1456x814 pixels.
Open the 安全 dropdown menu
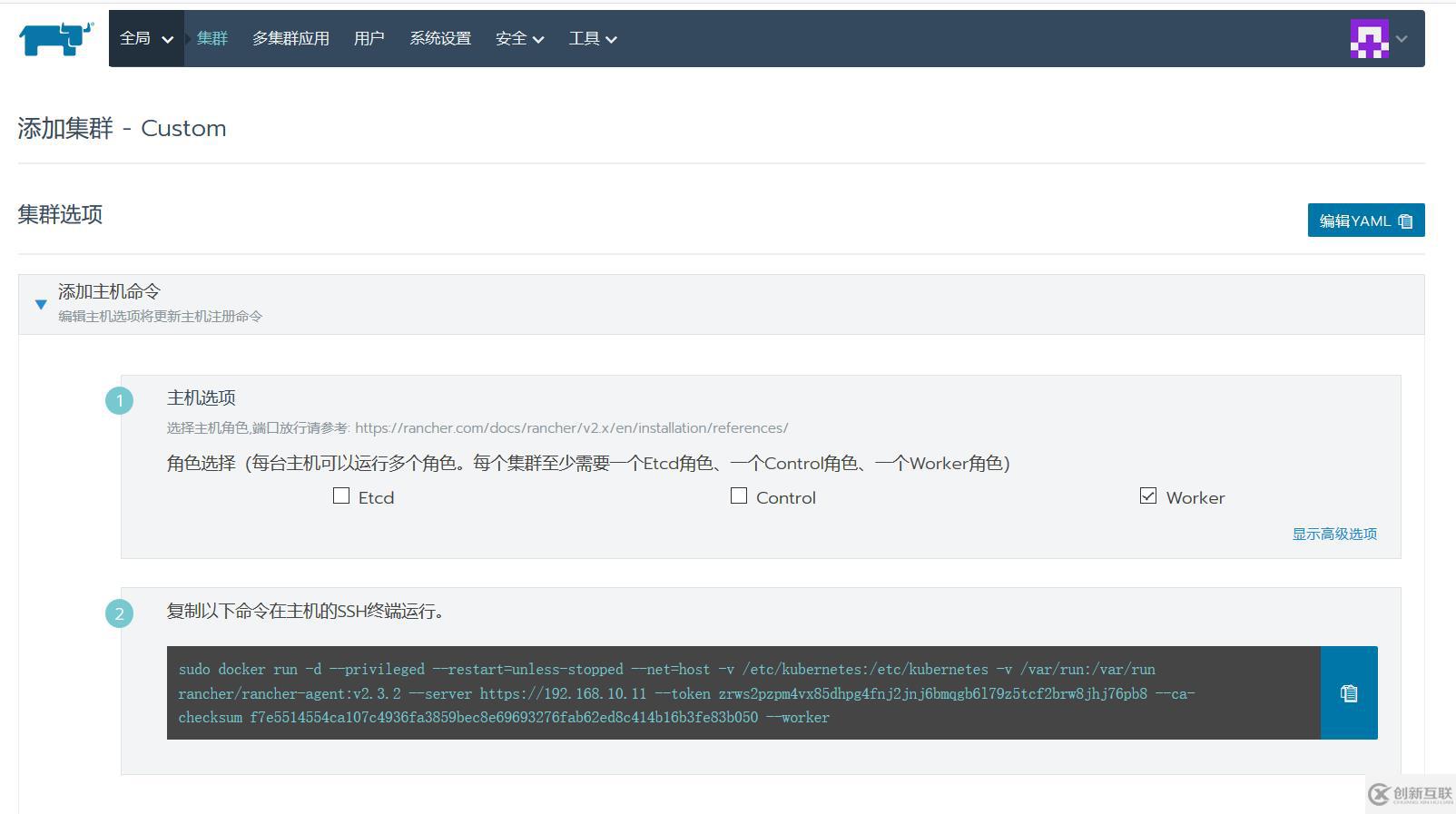click(x=519, y=38)
